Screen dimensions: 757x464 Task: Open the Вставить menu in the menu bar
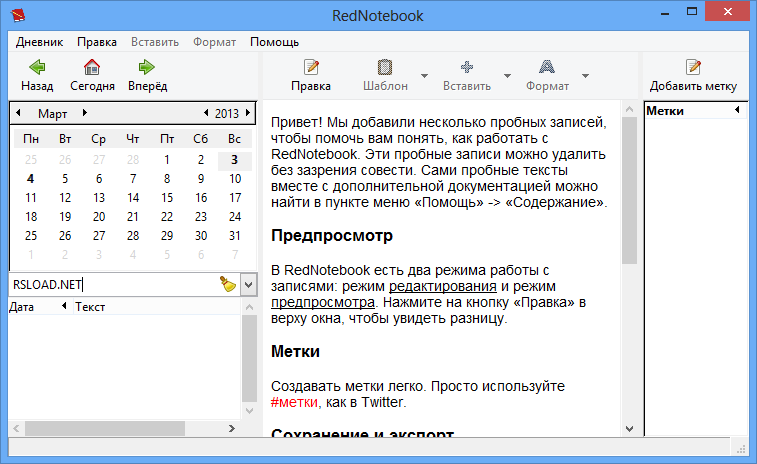point(154,42)
